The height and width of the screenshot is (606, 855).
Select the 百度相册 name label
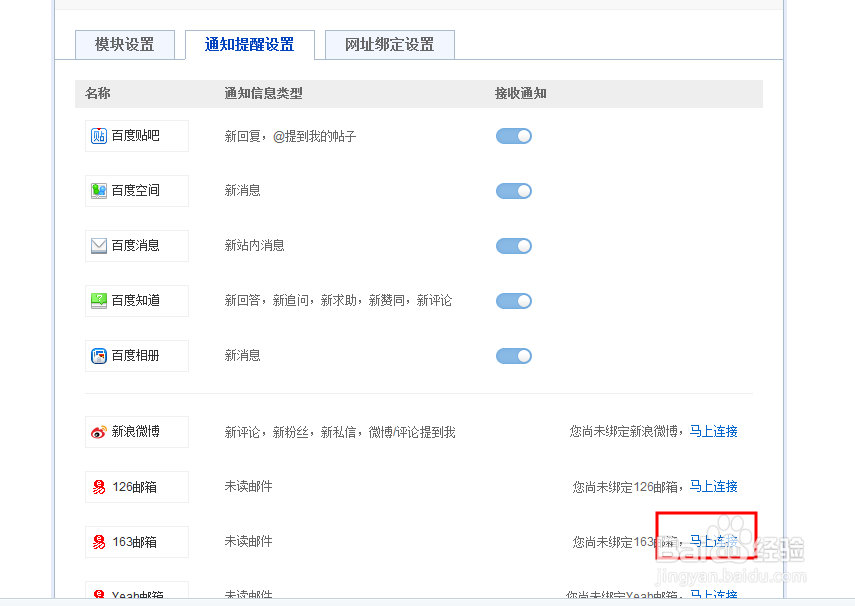[135, 356]
